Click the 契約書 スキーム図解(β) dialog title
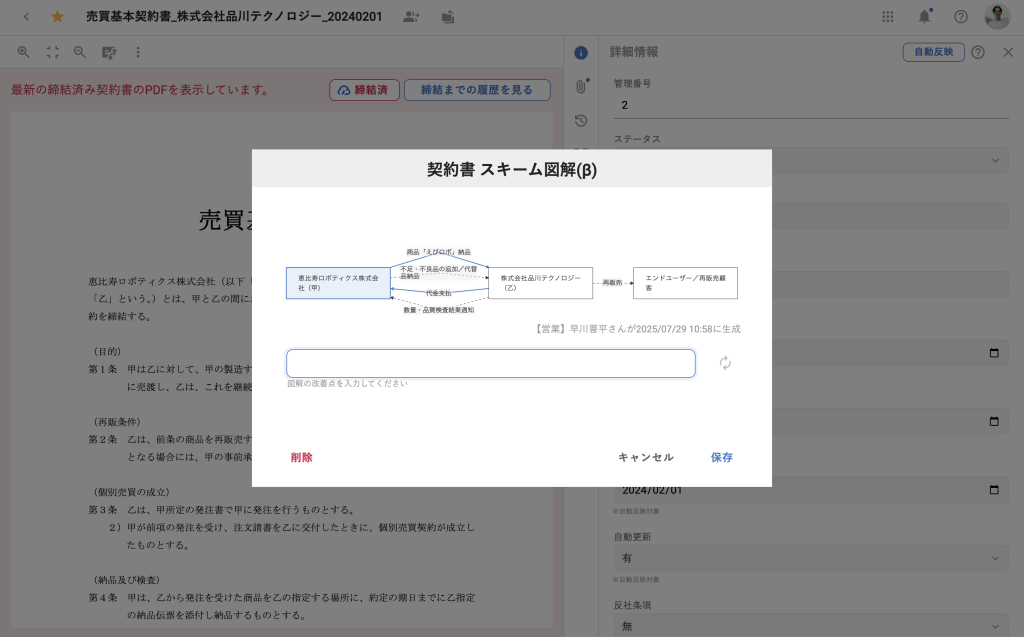This screenshot has height=637, width=1024. point(512,170)
